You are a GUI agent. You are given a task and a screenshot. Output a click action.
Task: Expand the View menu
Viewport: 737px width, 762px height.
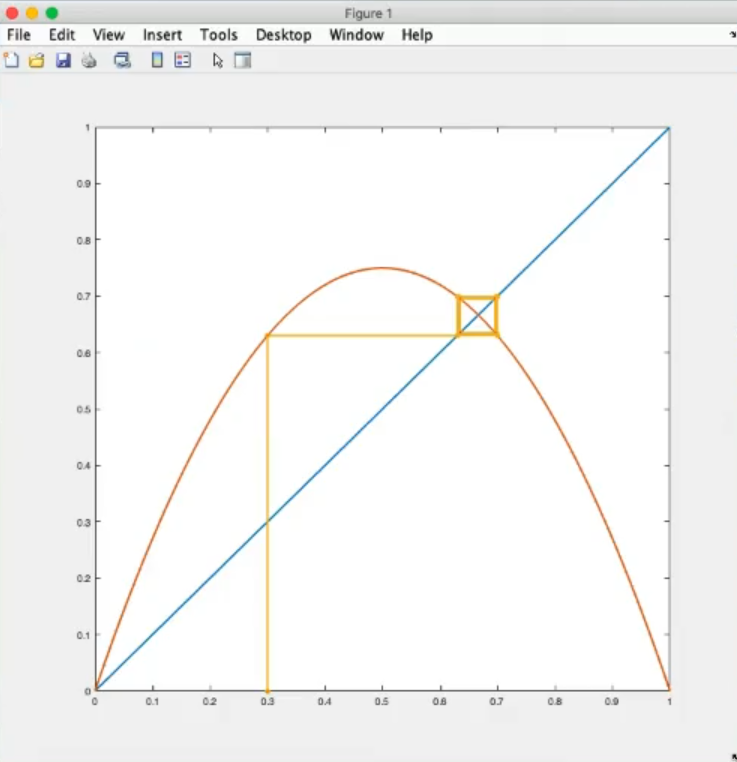click(x=109, y=35)
